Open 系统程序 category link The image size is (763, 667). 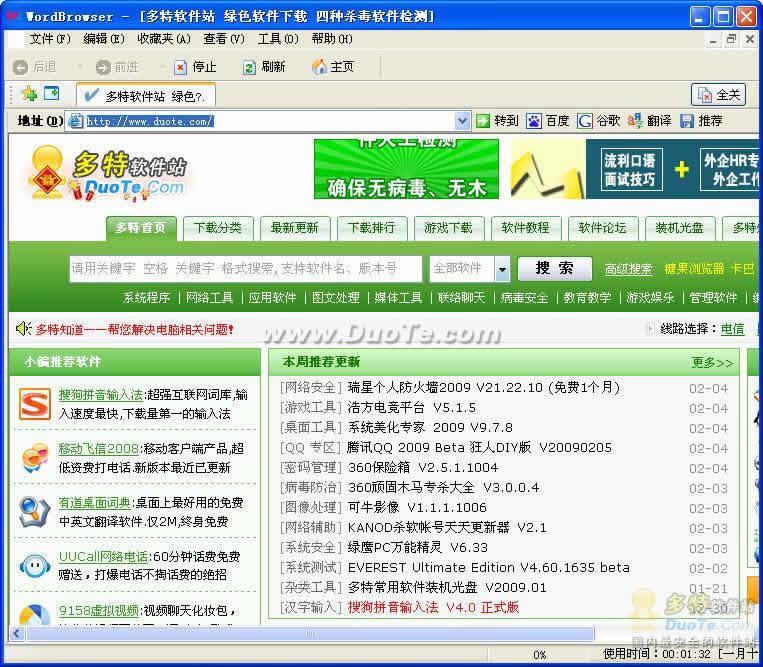click(146, 298)
